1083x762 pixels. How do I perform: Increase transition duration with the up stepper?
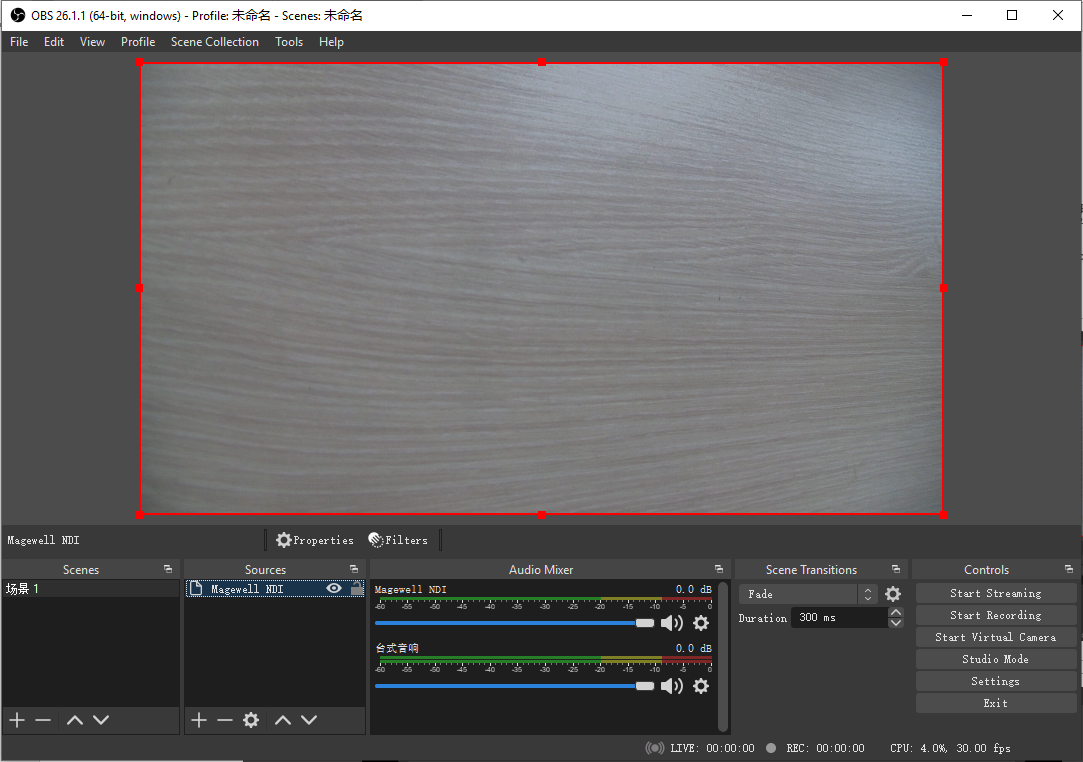tap(896, 611)
